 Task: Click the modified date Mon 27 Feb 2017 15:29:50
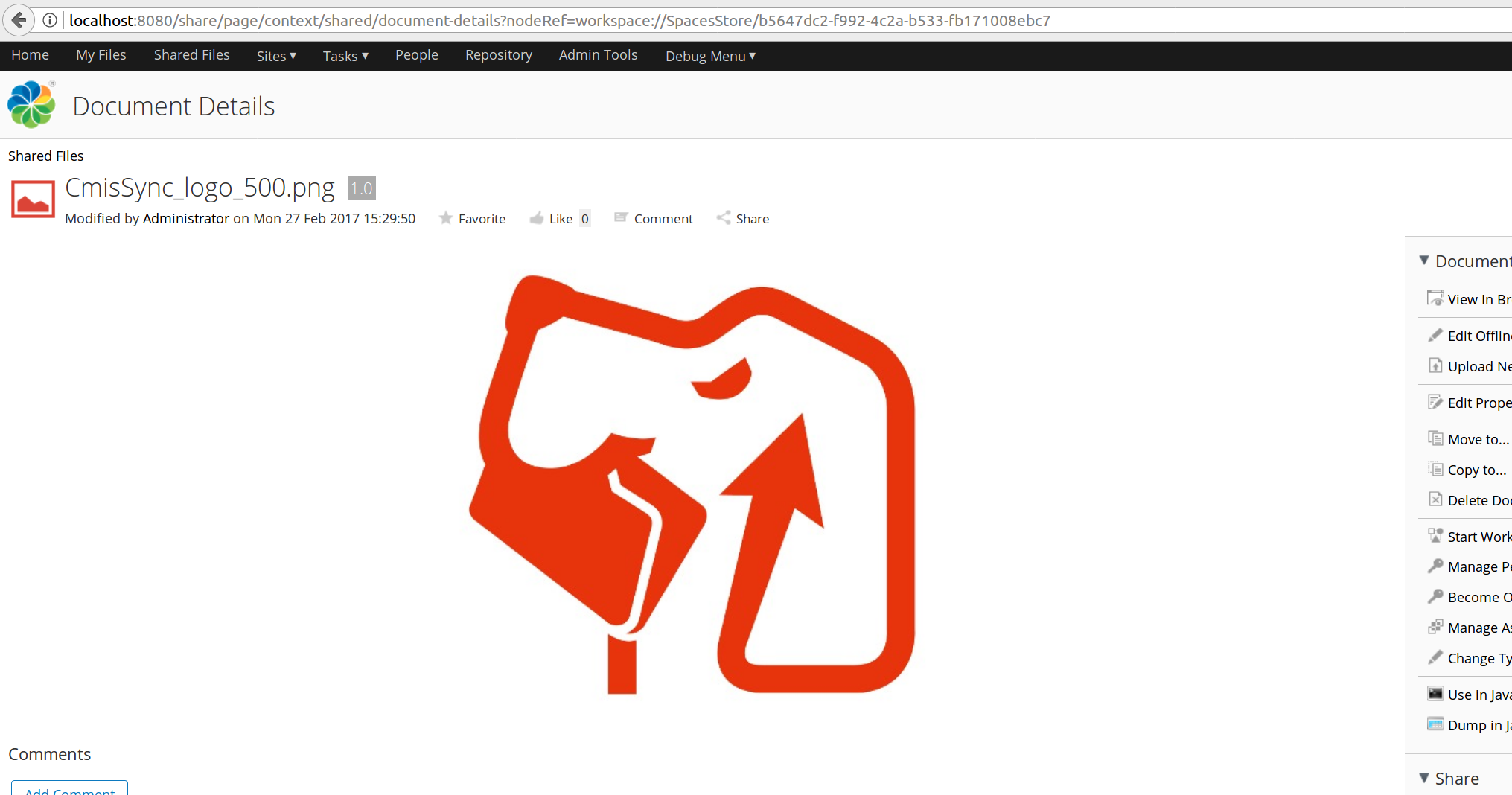[334, 218]
